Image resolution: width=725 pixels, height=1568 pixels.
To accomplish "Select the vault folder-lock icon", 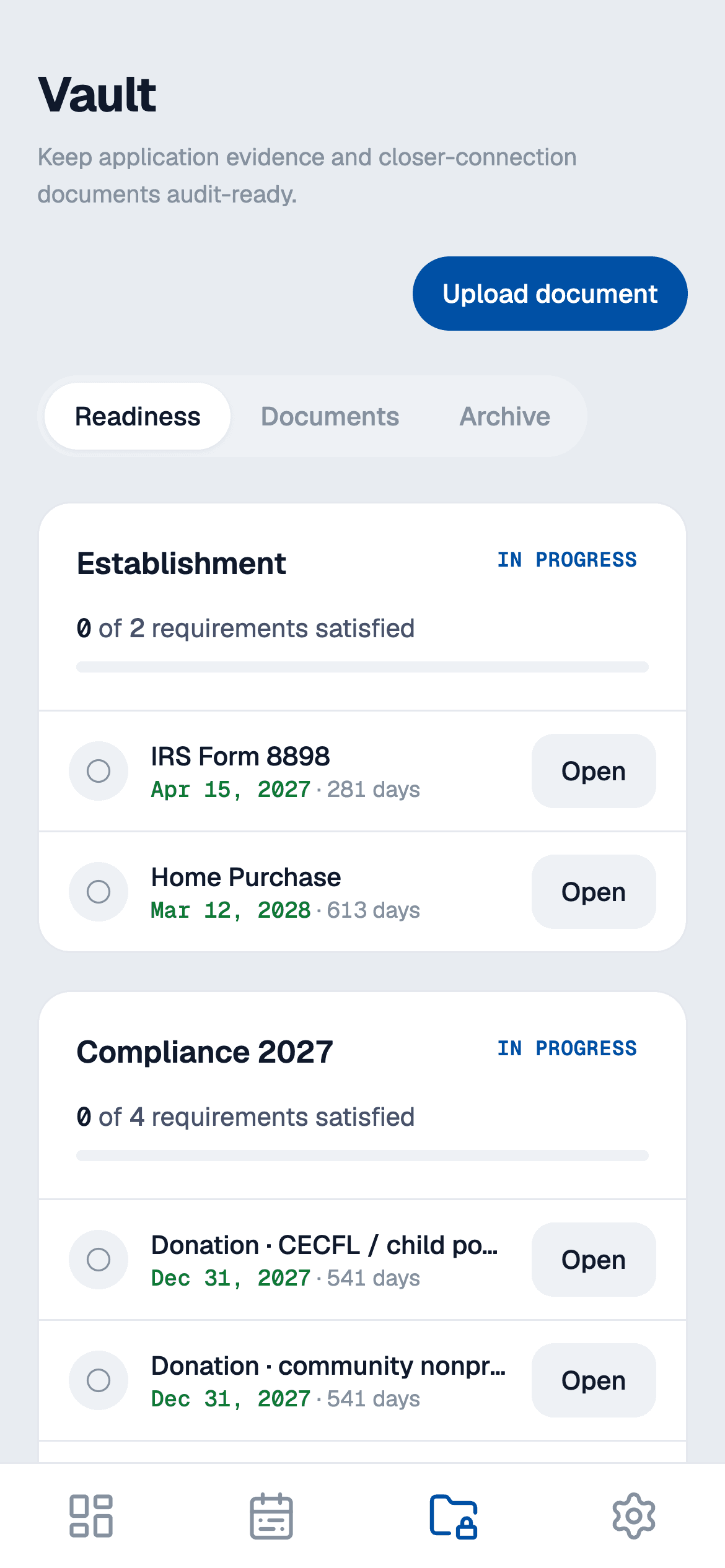I will pos(453,1515).
